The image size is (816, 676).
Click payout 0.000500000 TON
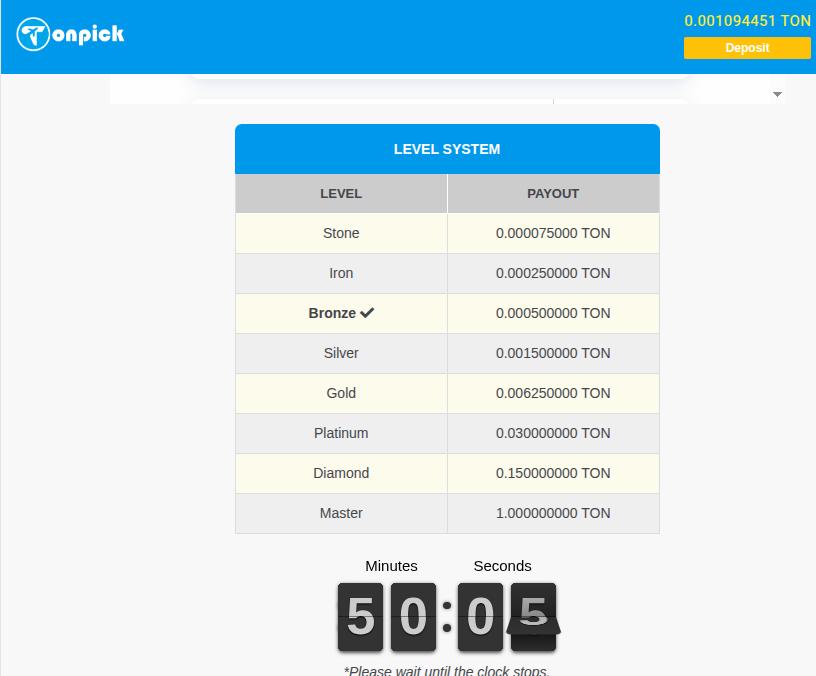pos(553,313)
